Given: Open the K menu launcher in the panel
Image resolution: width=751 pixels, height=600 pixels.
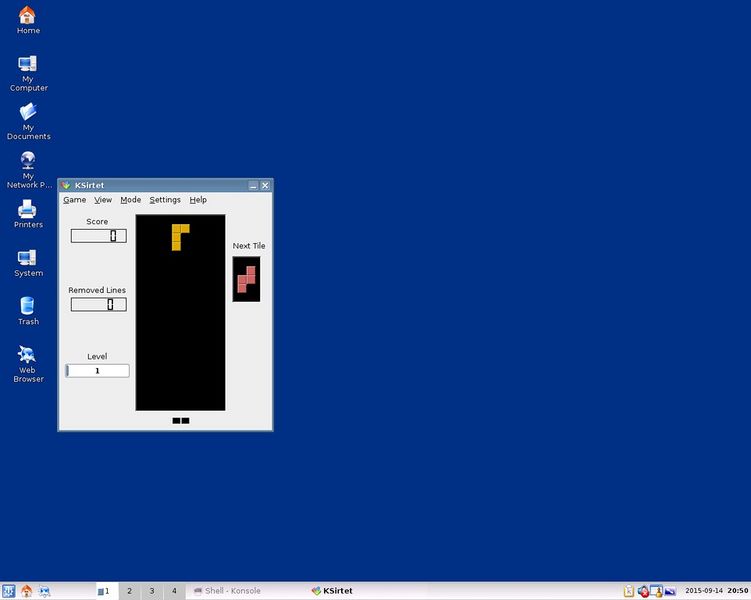Looking at the screenshot, I should pyautogui.click(x=8, y=591).
